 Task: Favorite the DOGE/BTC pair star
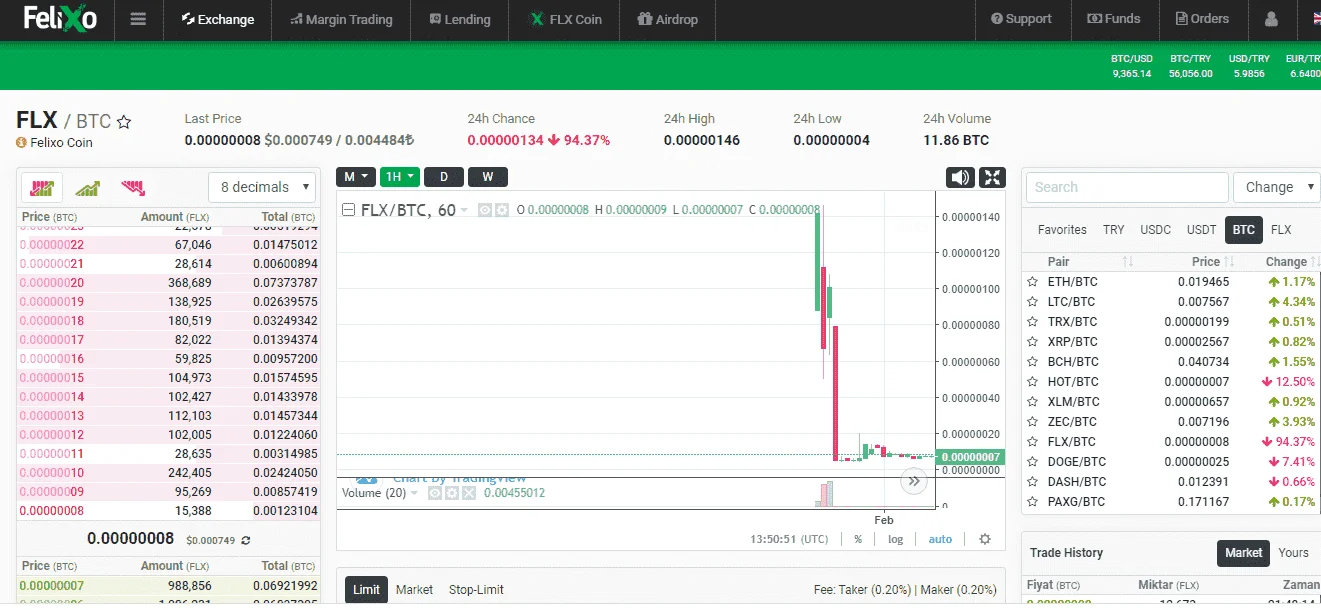1033,462
